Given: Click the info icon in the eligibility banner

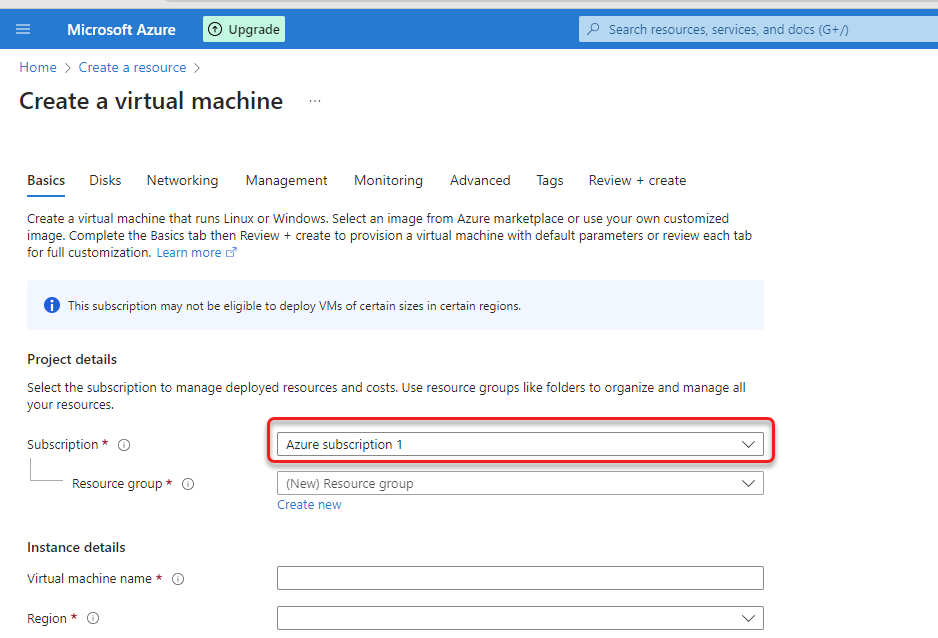Looking at the screenshot, I should click(x=51, y=305).
